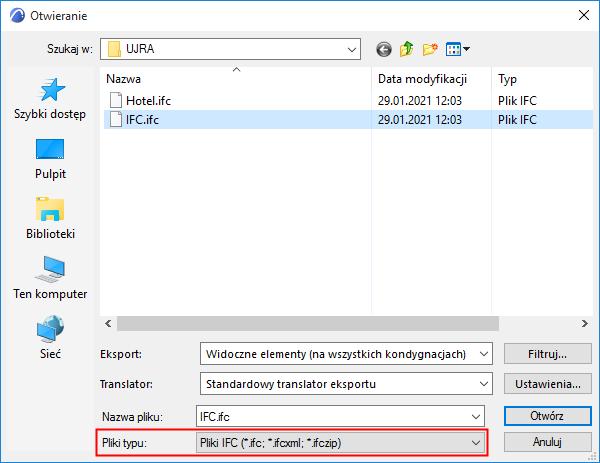The height and width of the screenshot is (463, 600).
Task: Click the Ustawienia... button
Action: 548,384
